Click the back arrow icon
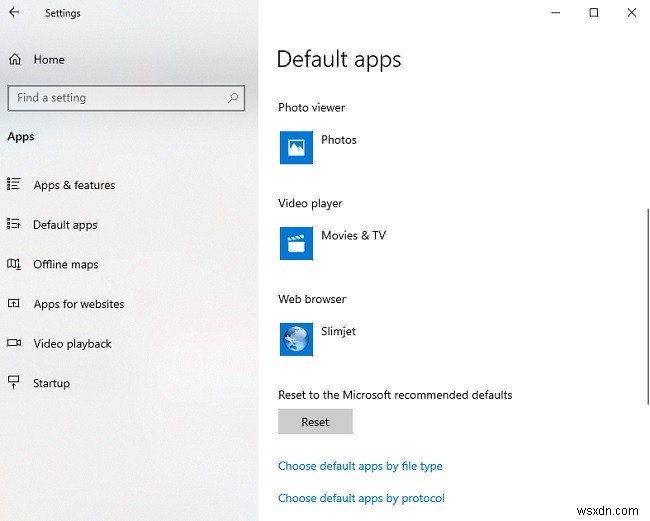The image size is (650, 521). 14,12
